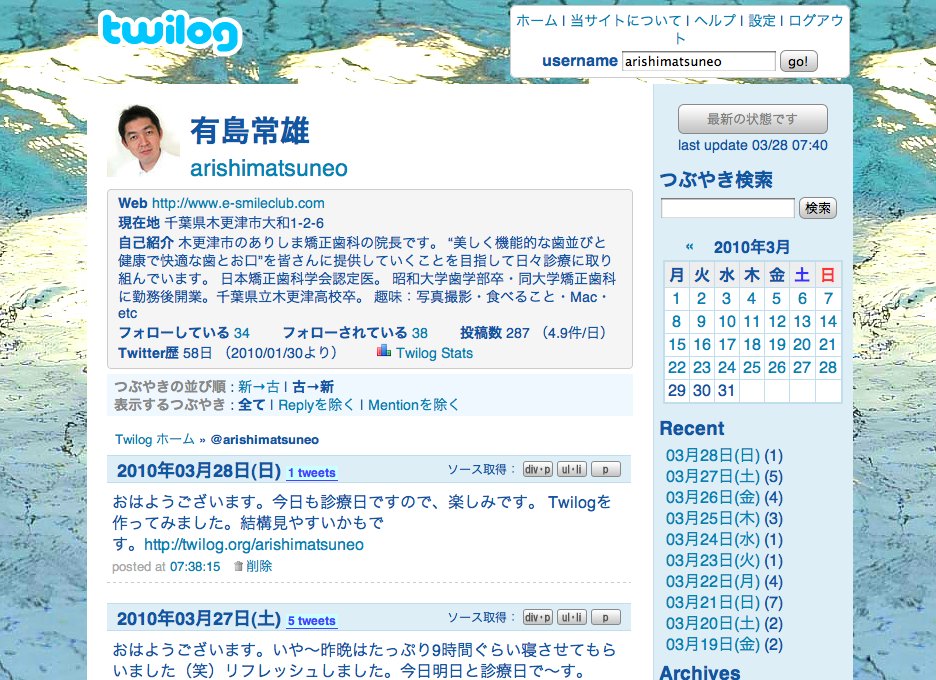Open Recent entry 03月25日(木)
Image resolution: width=936 pixels, height=680 pixels.
pyautogui.click(x=713, y=518)
